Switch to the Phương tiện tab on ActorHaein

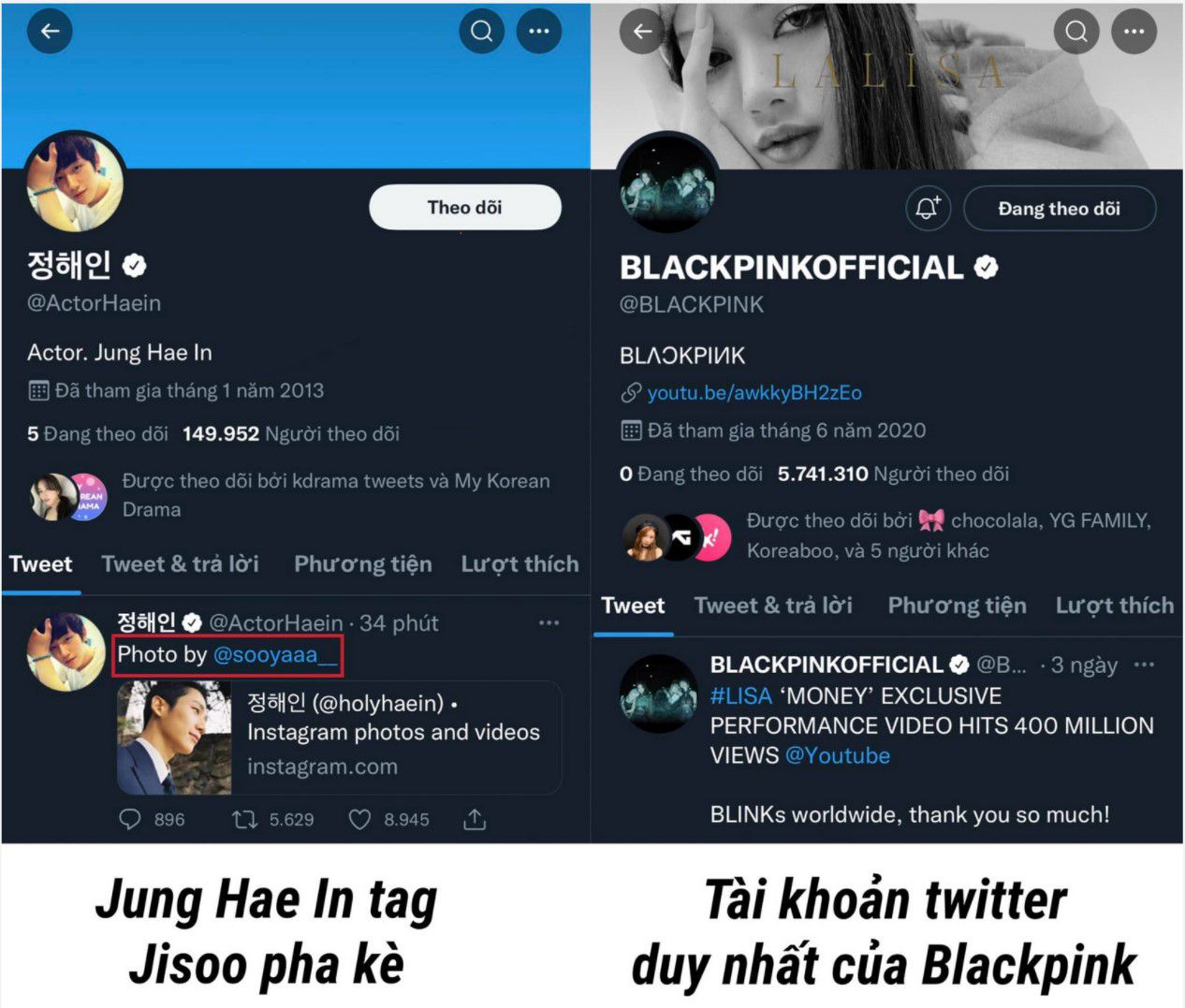(363, 563)
